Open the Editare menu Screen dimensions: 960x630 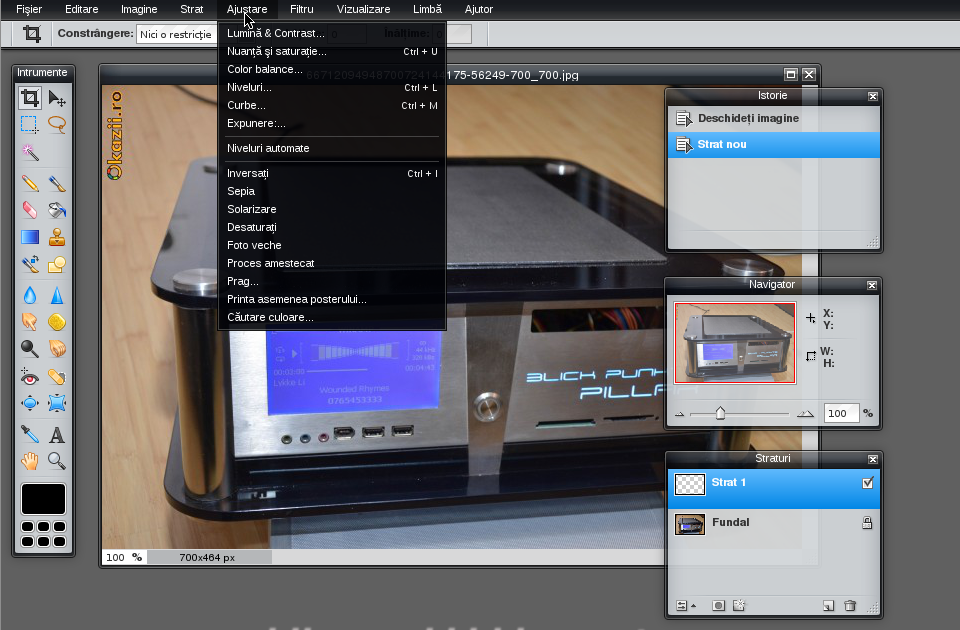point(81,9)
